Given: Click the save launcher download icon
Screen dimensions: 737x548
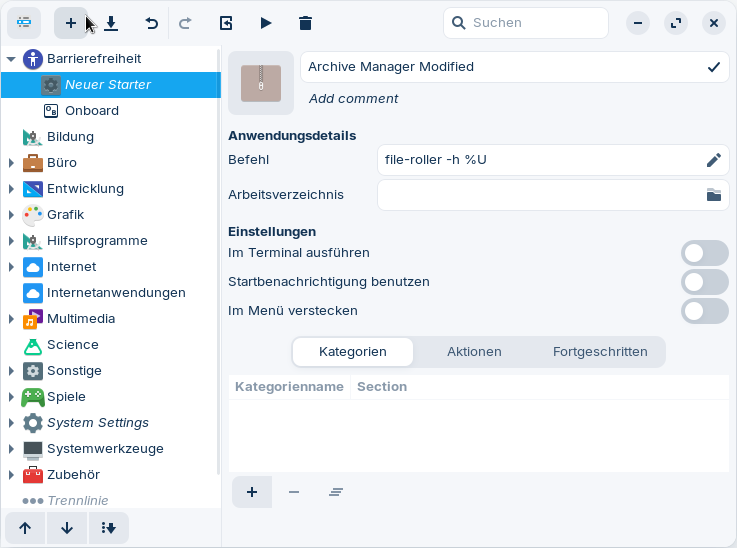Looking at the screenshot, I should 111,23.
